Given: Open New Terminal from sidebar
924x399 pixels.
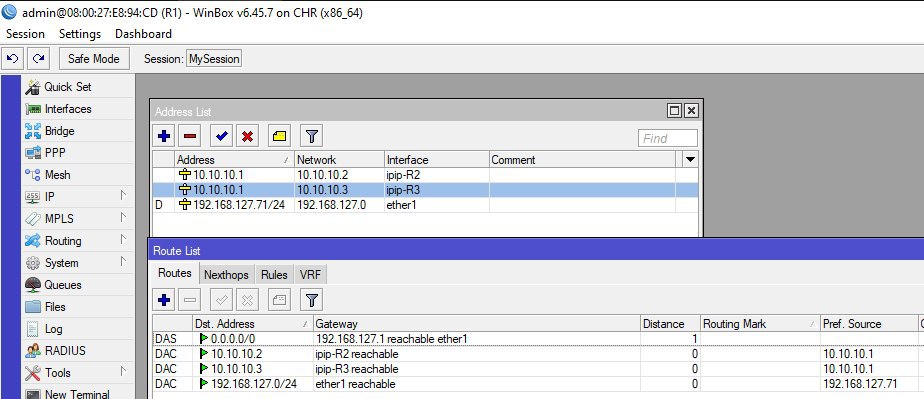Looking at the screenshot, I should click(x=78, y=394).
